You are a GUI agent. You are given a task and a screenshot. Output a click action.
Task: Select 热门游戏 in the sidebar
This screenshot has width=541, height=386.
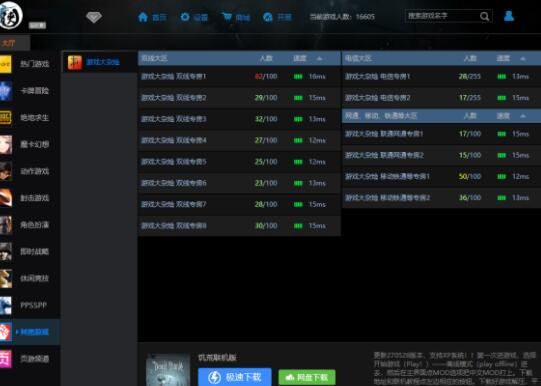pyautogui.click(x=35, y=64)
